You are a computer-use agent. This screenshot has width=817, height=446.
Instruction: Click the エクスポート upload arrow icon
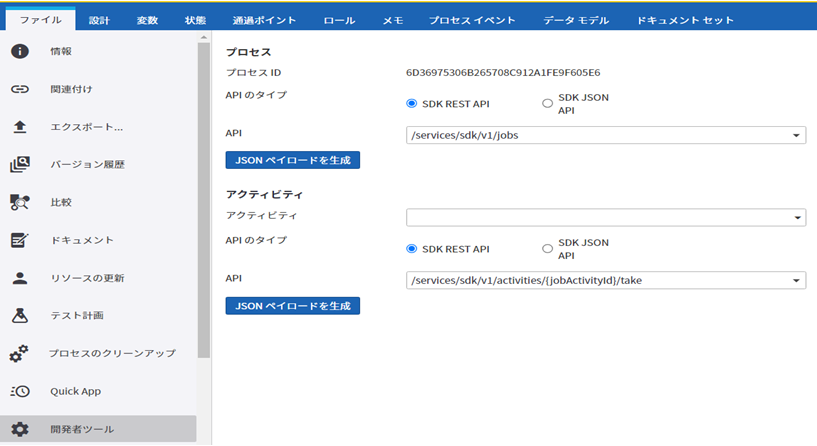click(20, 127)
